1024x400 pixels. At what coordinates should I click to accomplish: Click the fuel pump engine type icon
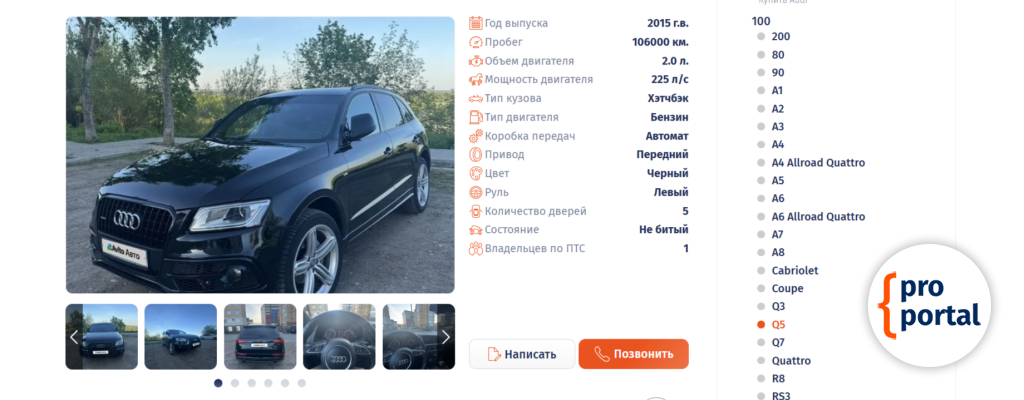click(475, 117)
